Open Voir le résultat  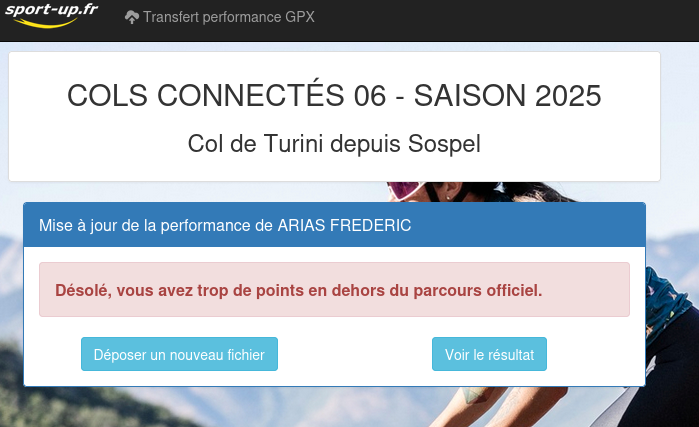[x=489, y=354]
